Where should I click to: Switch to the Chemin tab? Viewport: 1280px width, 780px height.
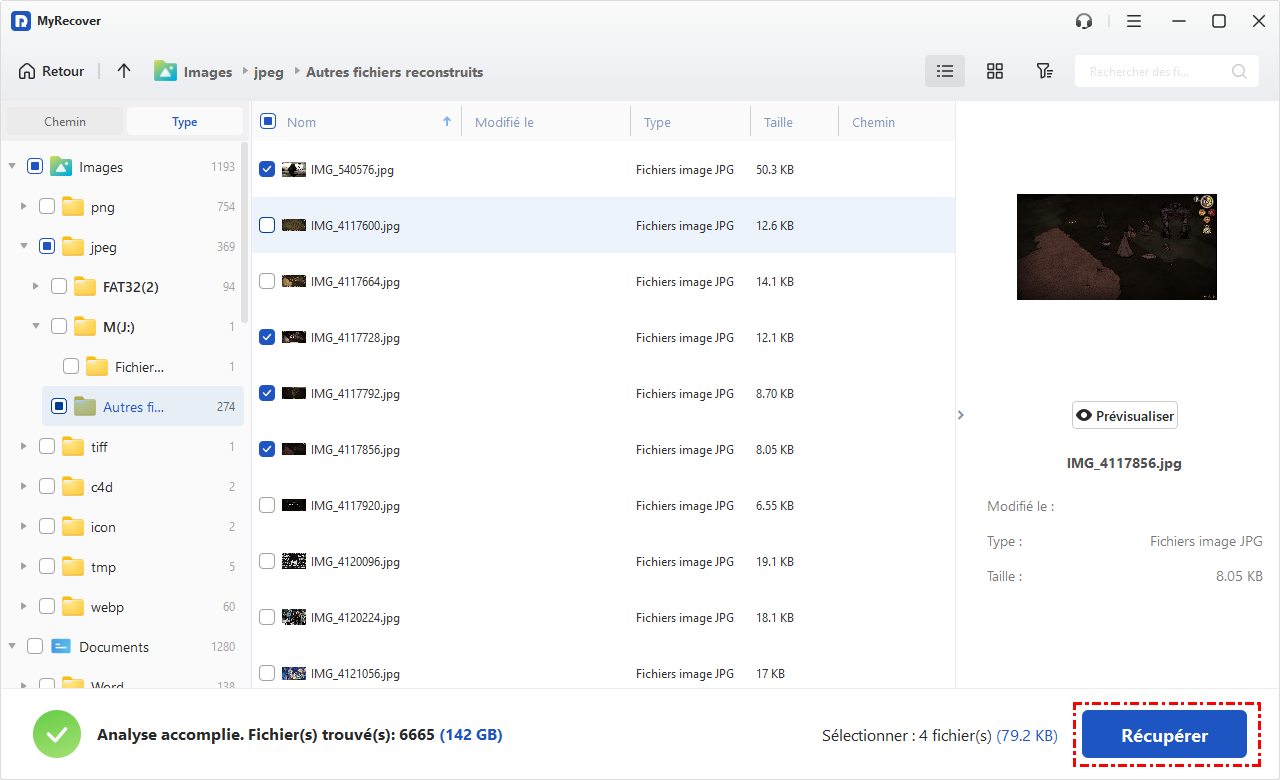(65, 122)
